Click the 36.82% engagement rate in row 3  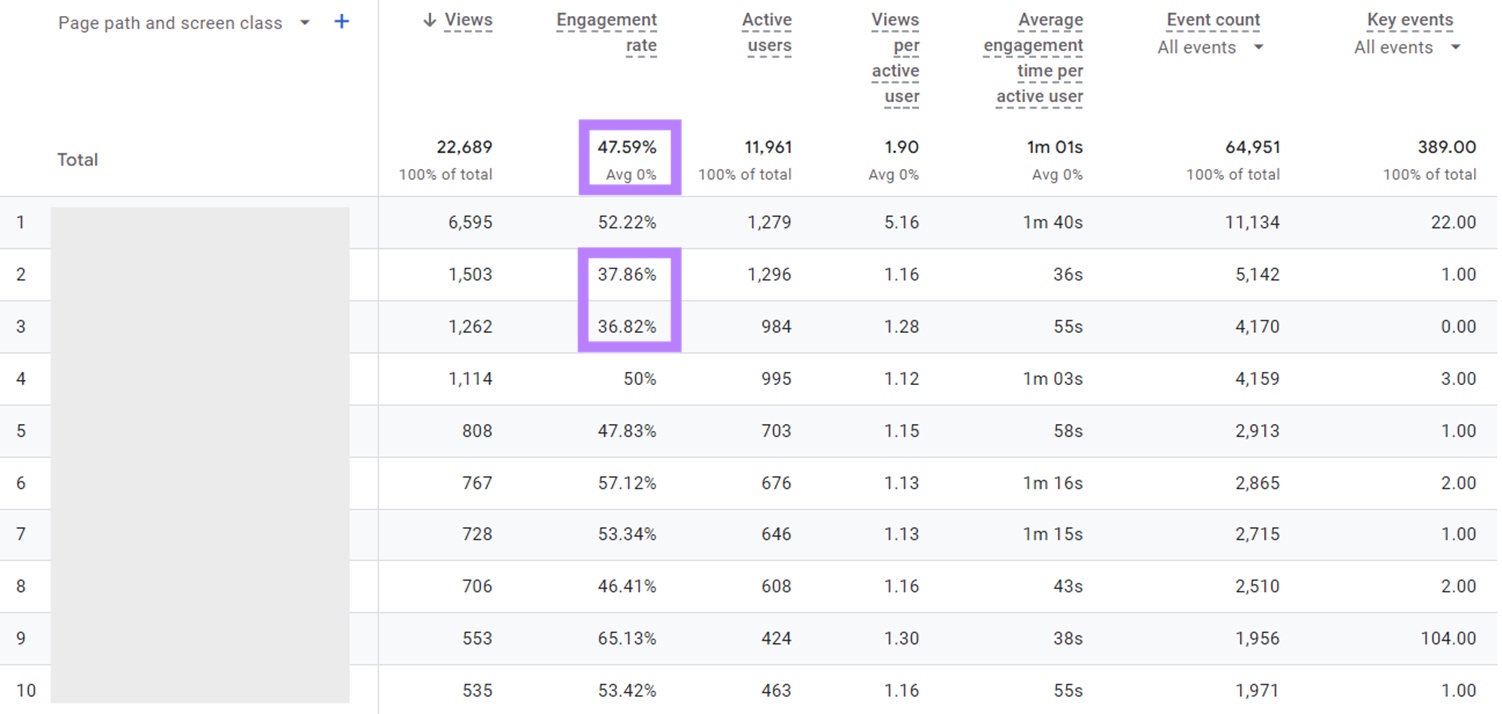[x=628, y=326]
